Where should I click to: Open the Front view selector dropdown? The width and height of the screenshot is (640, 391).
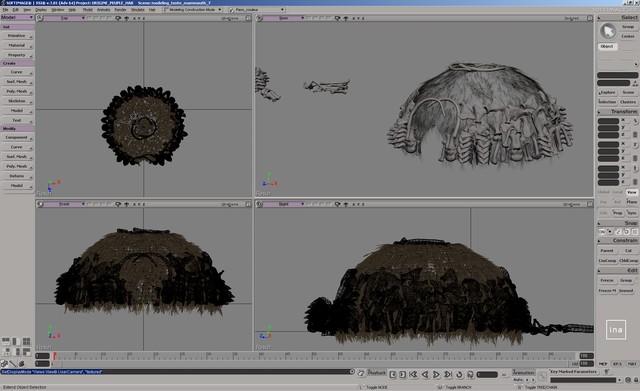point(64,204)
